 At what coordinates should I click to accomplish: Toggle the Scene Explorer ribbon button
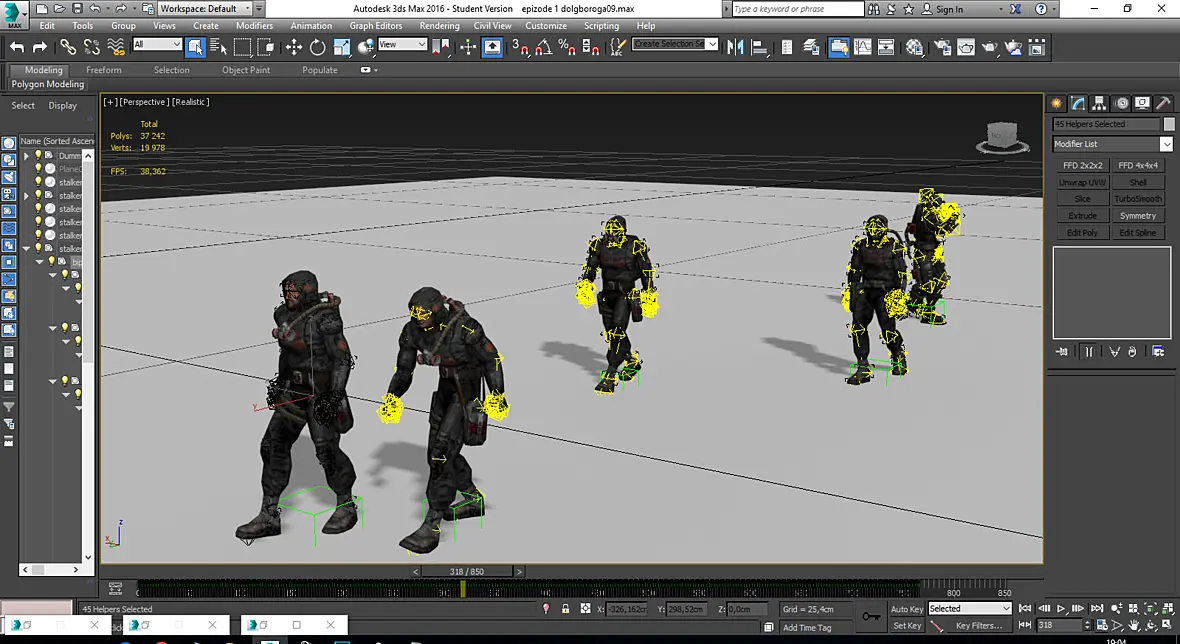pyautogui.click(x=838, y=47)
